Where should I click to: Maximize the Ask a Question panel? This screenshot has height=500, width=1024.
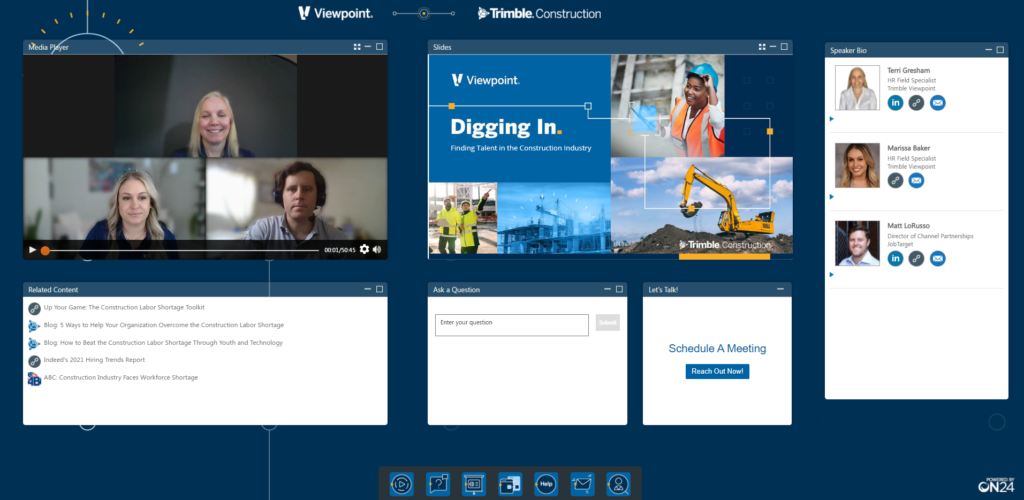(619, 289)
